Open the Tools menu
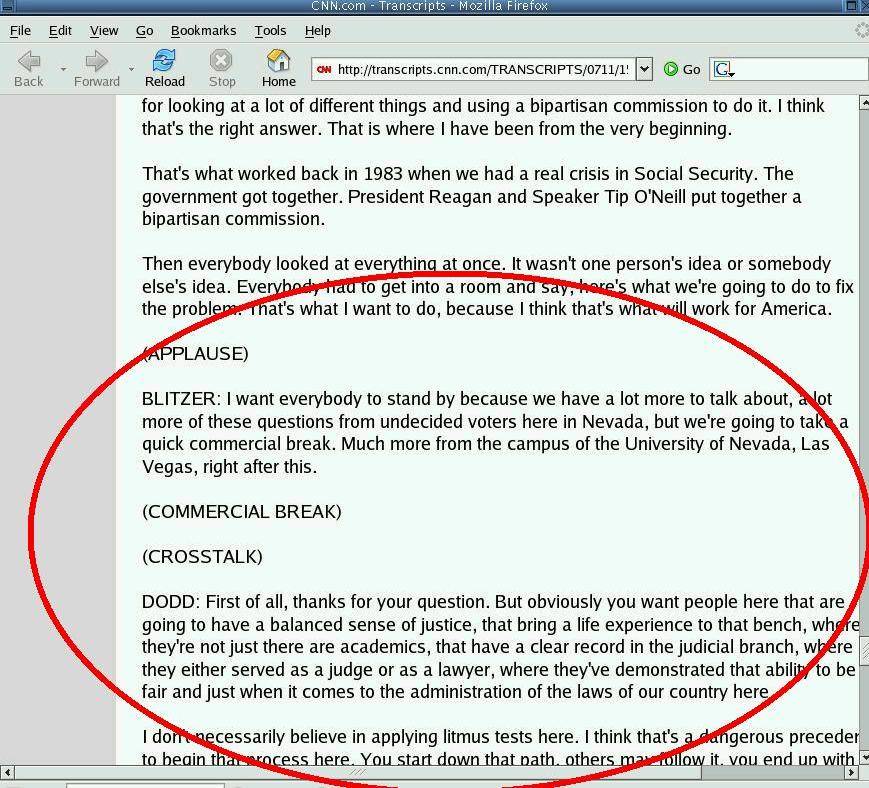 tap(270, 31)
